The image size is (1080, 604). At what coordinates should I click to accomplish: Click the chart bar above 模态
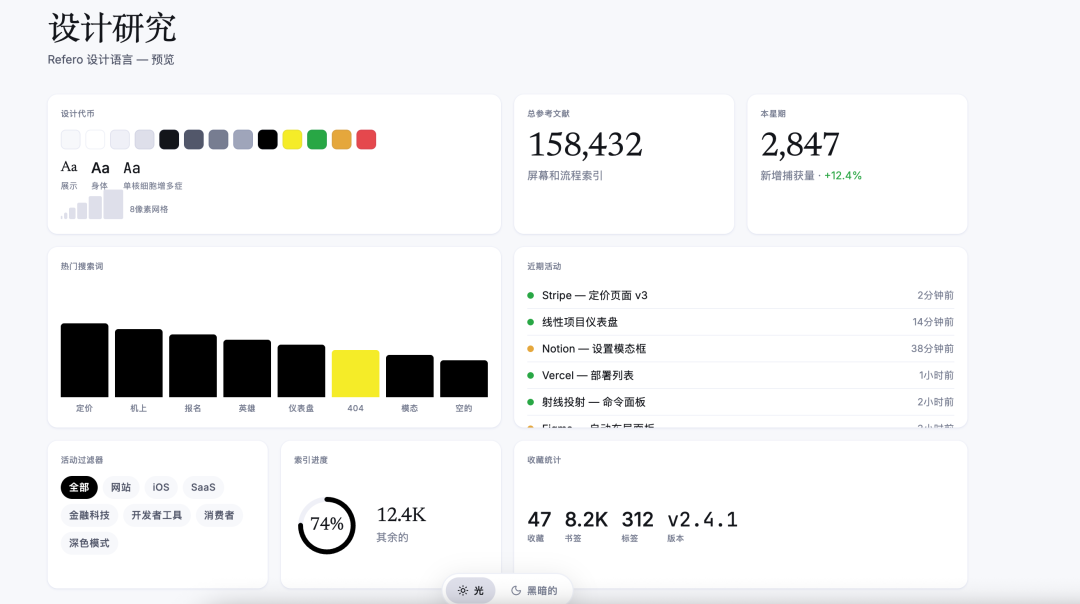[x=410, y=376]
